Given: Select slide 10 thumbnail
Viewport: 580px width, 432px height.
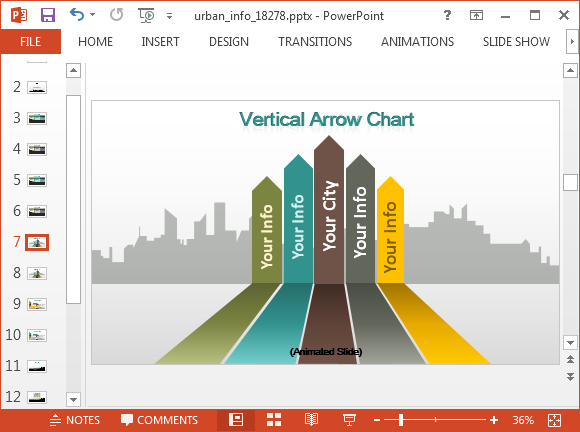Looking at the screenshot, I should pyautogui.click(x=37, y=335).
